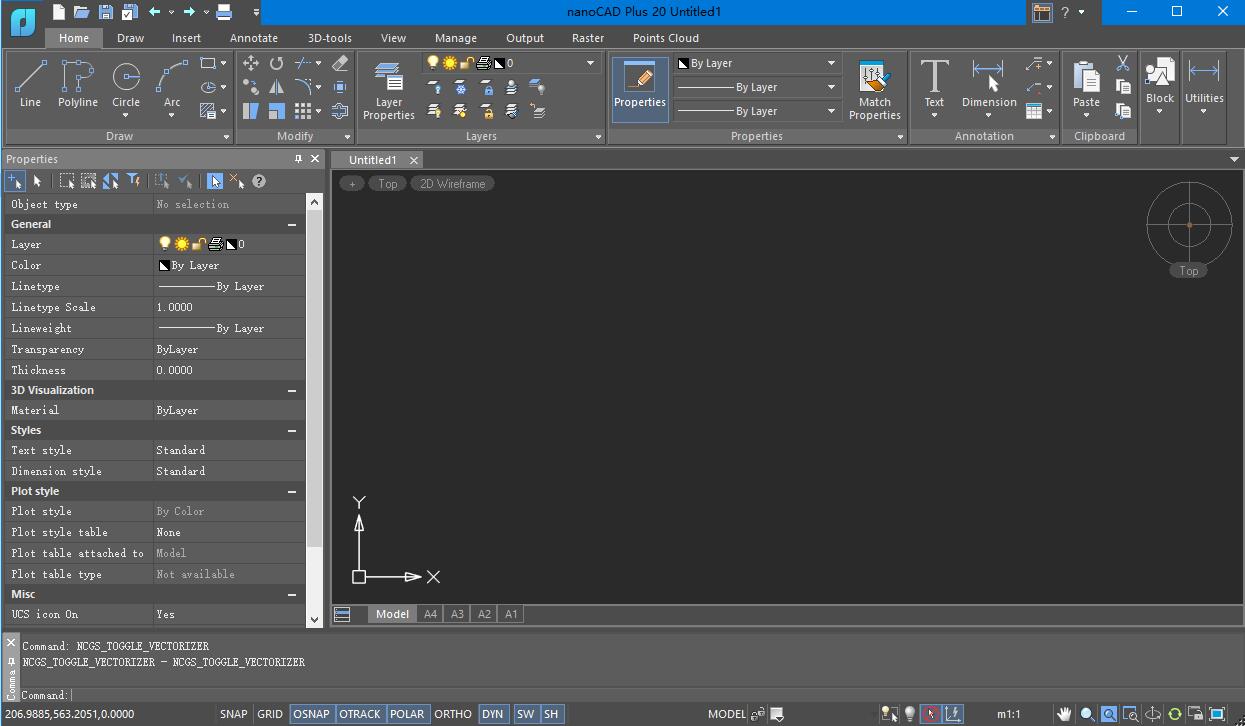Viewport: 1245px width, 726px height.
Task: Toggle ORTHO mode in status bar
Action: pyautogui.click(x=453, y=714)
